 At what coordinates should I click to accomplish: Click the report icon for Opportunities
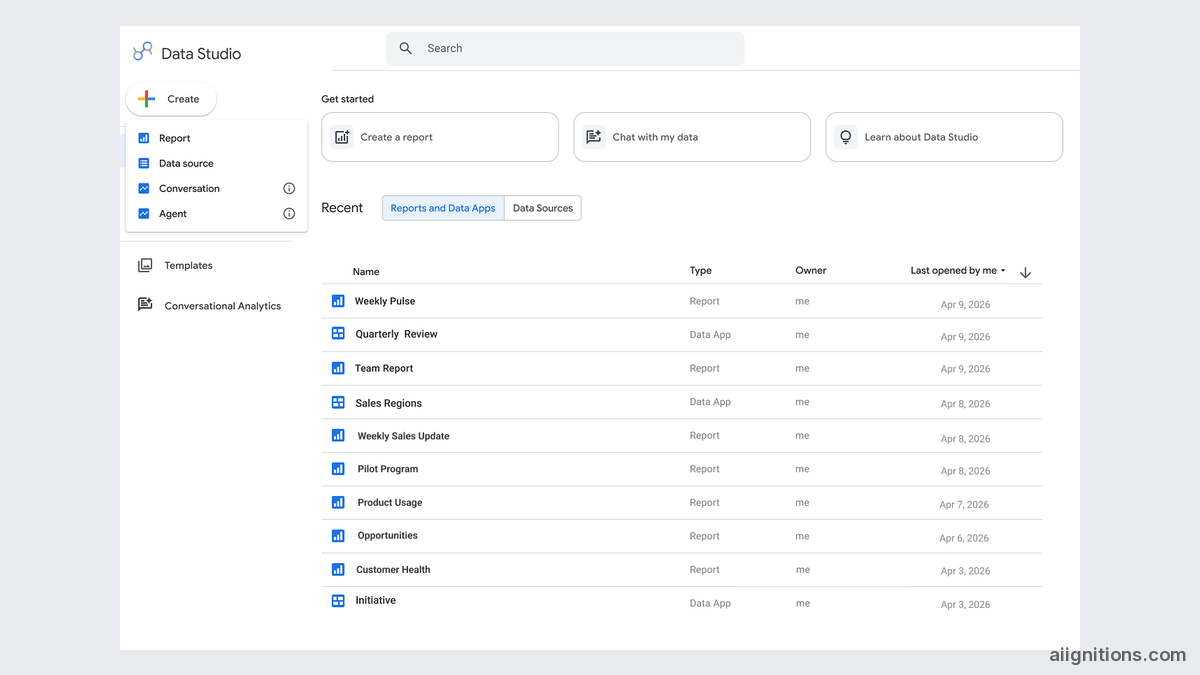point(338,535)
